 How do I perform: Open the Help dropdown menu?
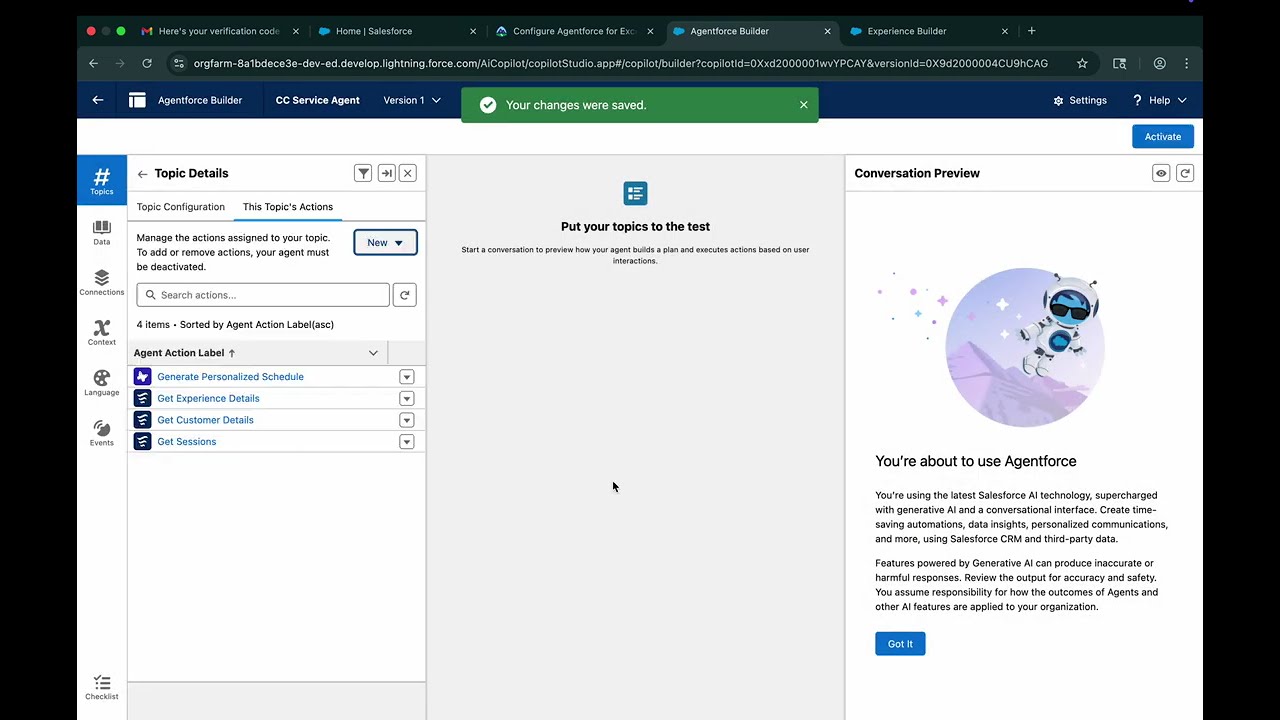(1159, 100)
